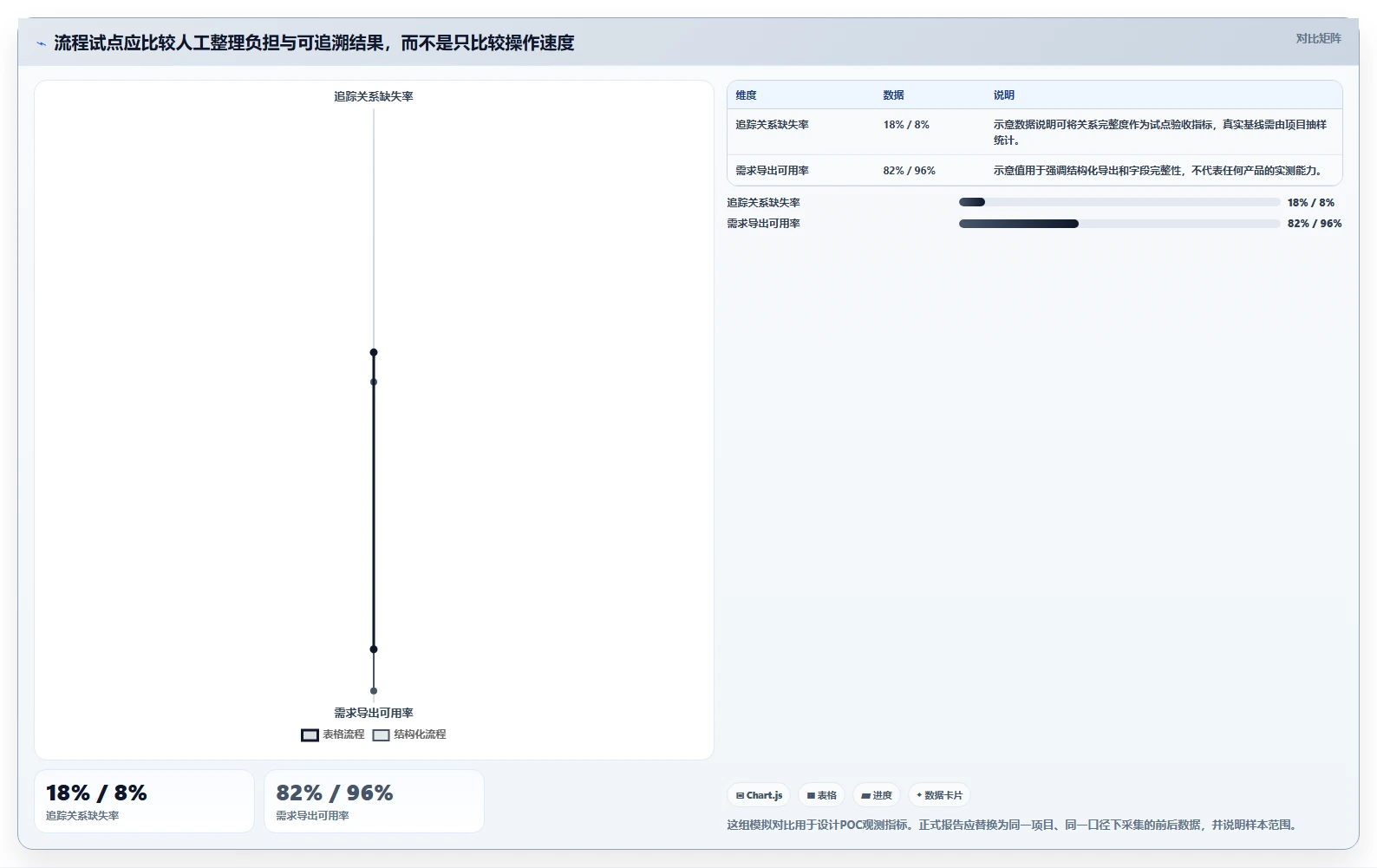Select table cell 追踪关系缺失率
The height and width of the screenshot is (868, 1377).
(772, 125)
